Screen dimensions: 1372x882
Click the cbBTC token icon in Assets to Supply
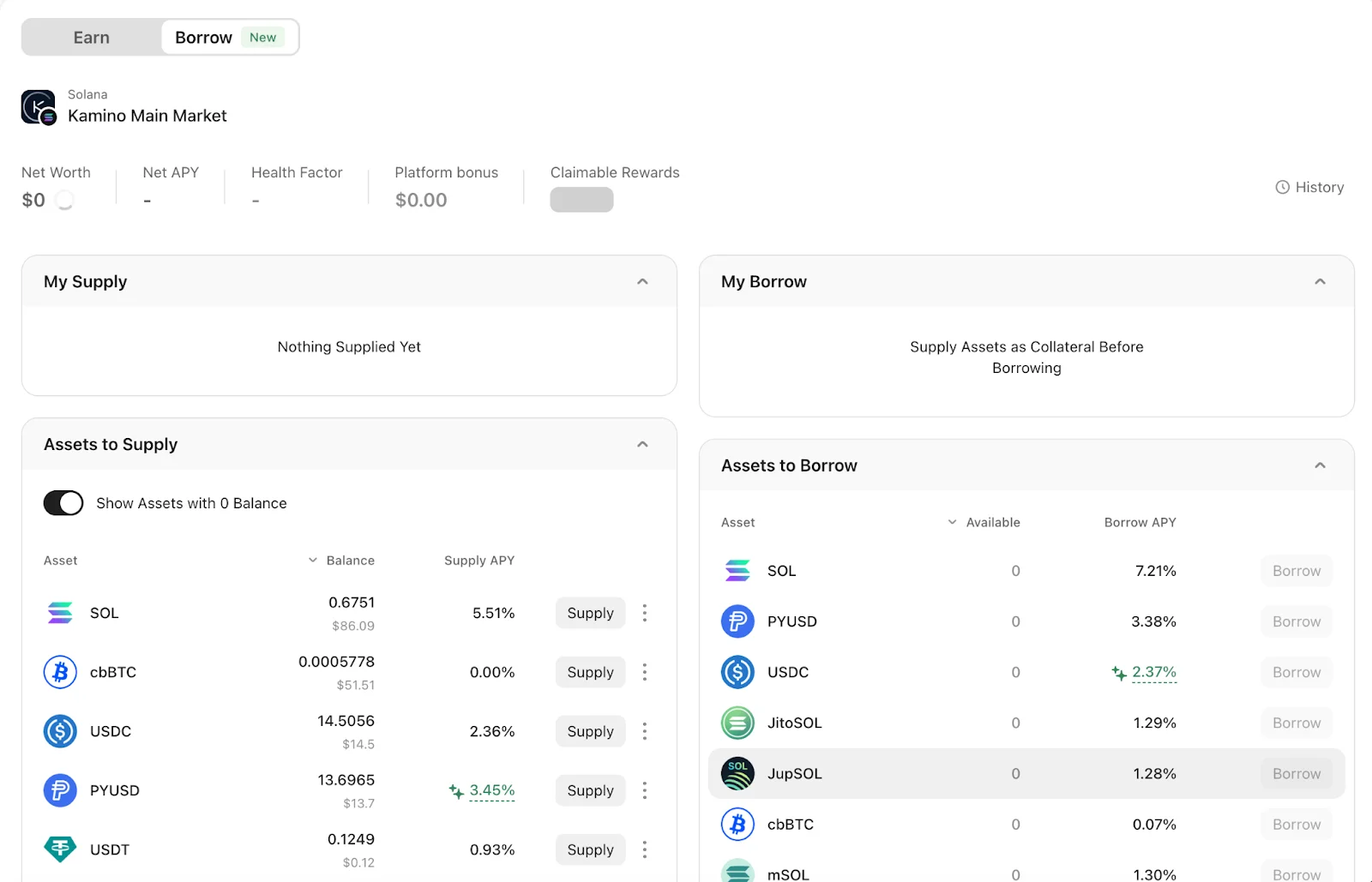pyautogui.click(x=60, y=672)
